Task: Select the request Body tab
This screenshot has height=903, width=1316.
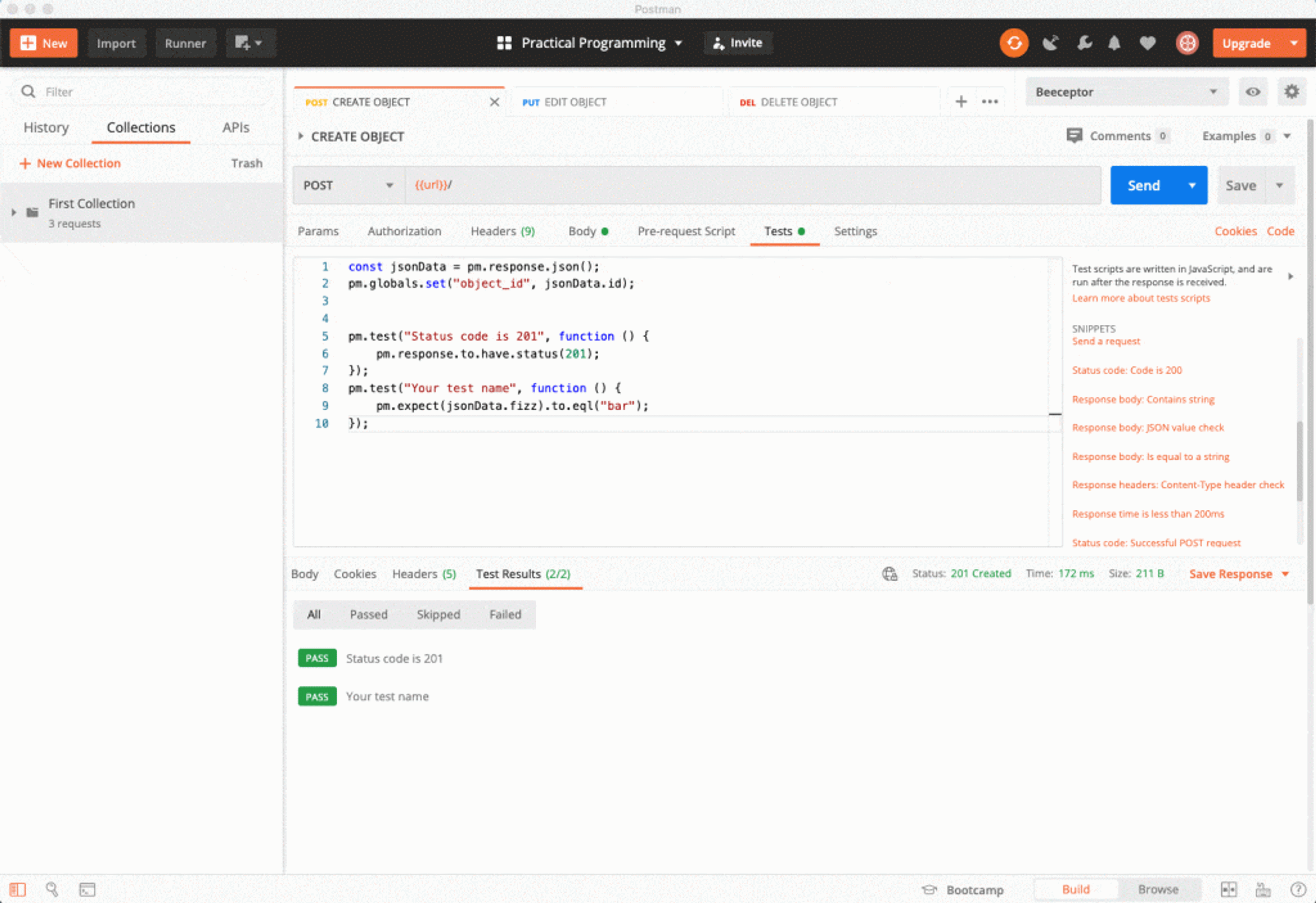Action: (588, 231)
